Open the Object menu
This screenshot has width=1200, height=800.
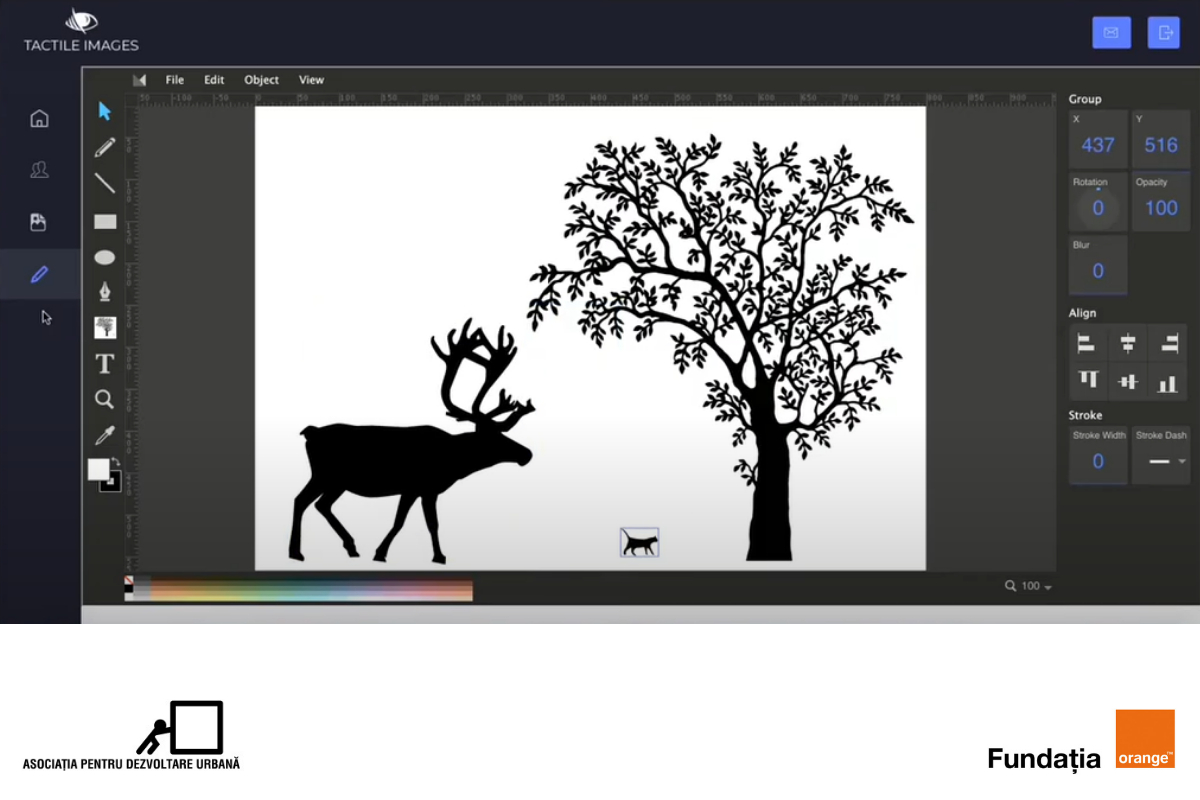pos(261,79)
